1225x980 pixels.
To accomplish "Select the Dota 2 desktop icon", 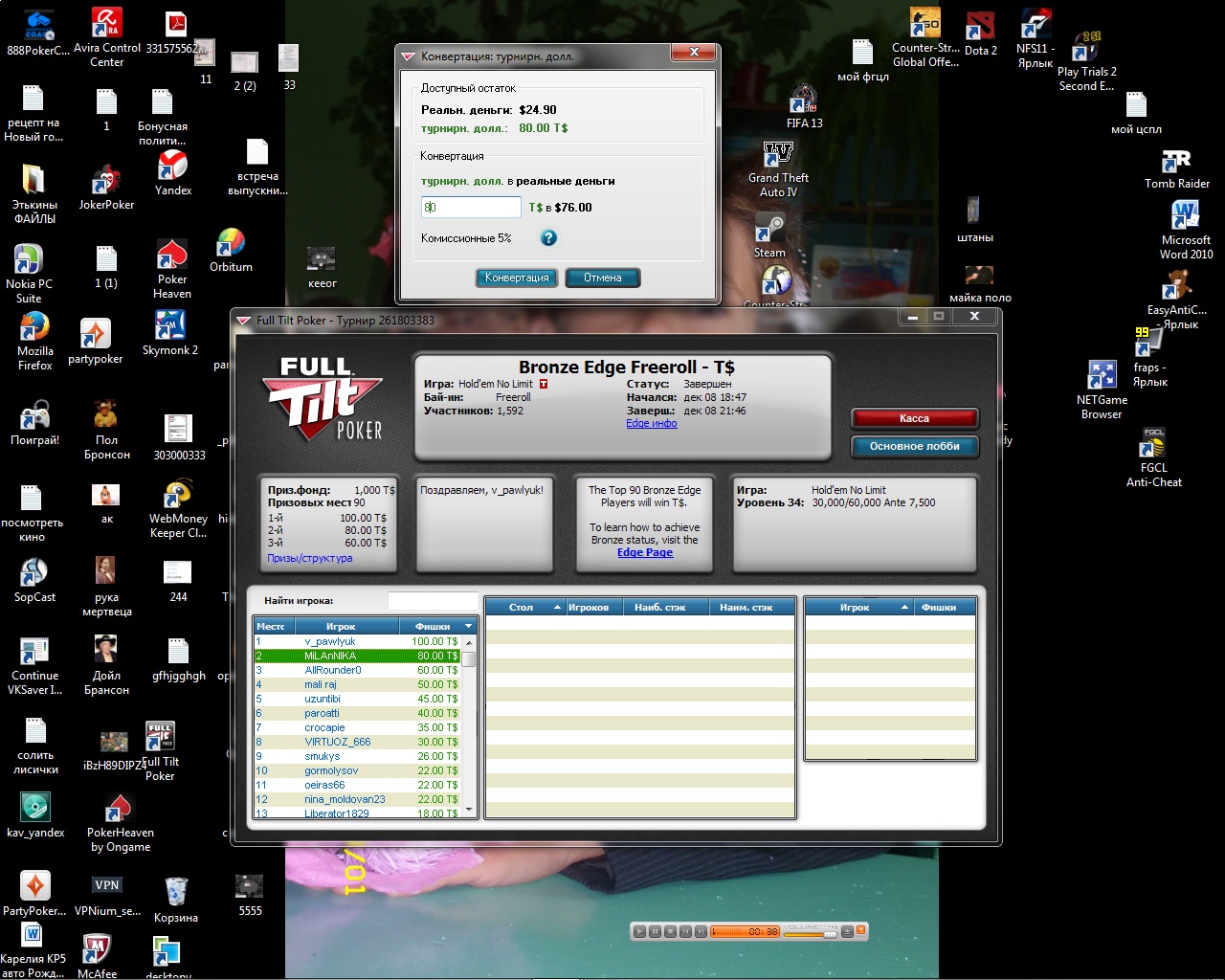I will 981,33.
